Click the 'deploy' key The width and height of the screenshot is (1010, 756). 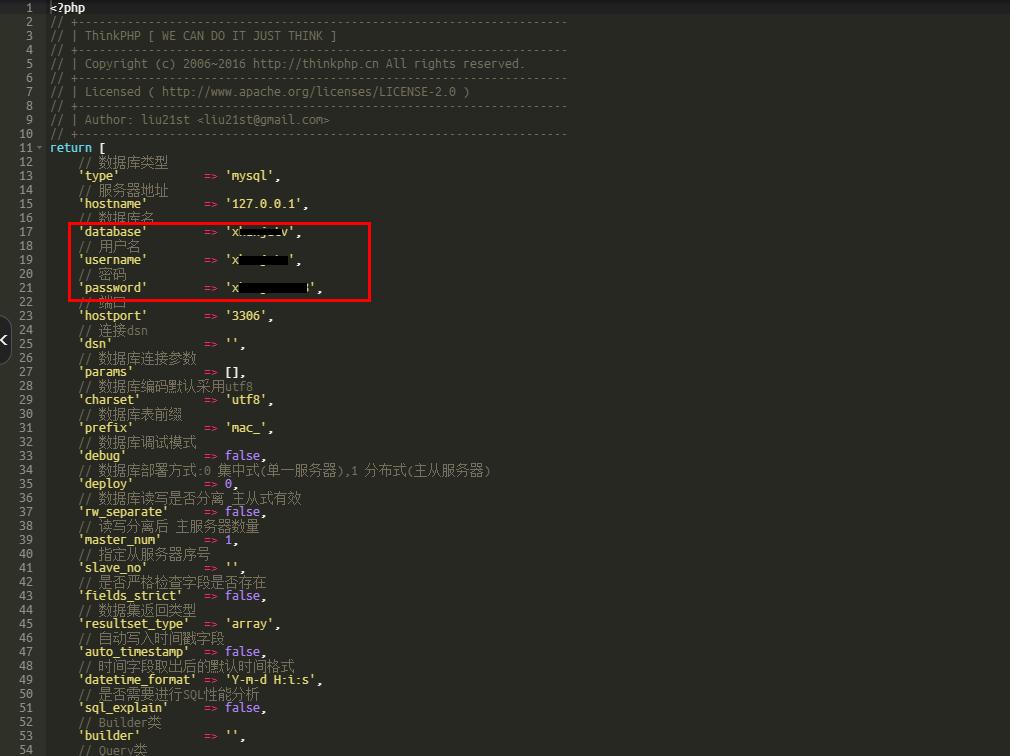pos(106,484)
